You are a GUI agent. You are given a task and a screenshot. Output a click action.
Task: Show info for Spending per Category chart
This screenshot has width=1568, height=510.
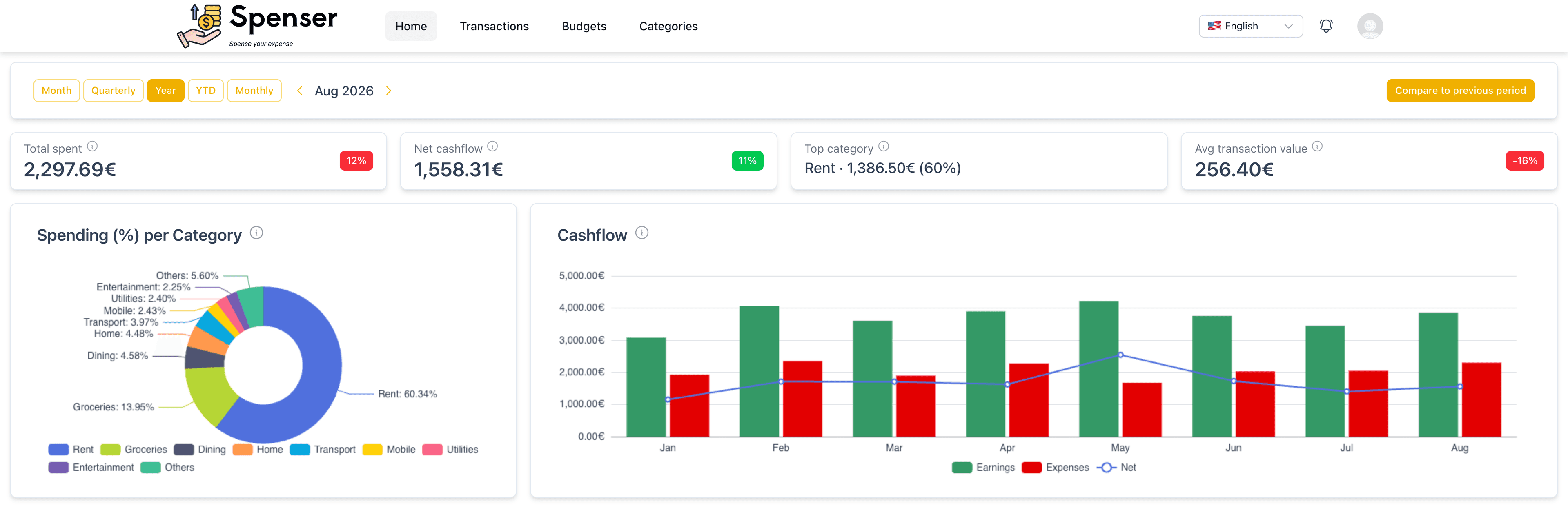(x=257, y=233)
